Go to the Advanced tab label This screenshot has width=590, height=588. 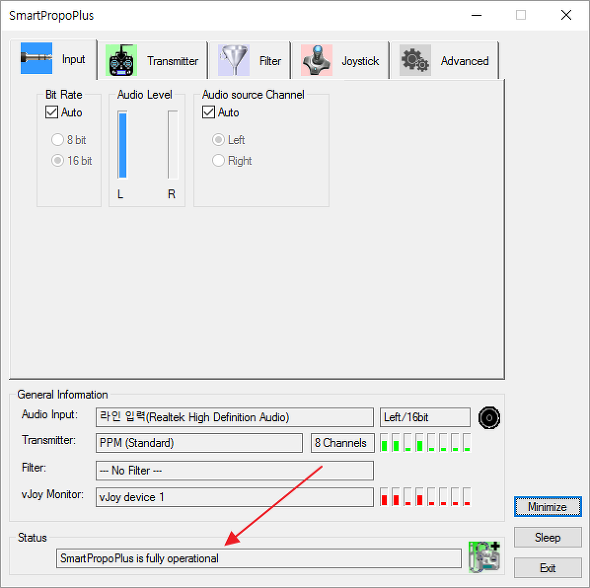(x=465, y=61)
